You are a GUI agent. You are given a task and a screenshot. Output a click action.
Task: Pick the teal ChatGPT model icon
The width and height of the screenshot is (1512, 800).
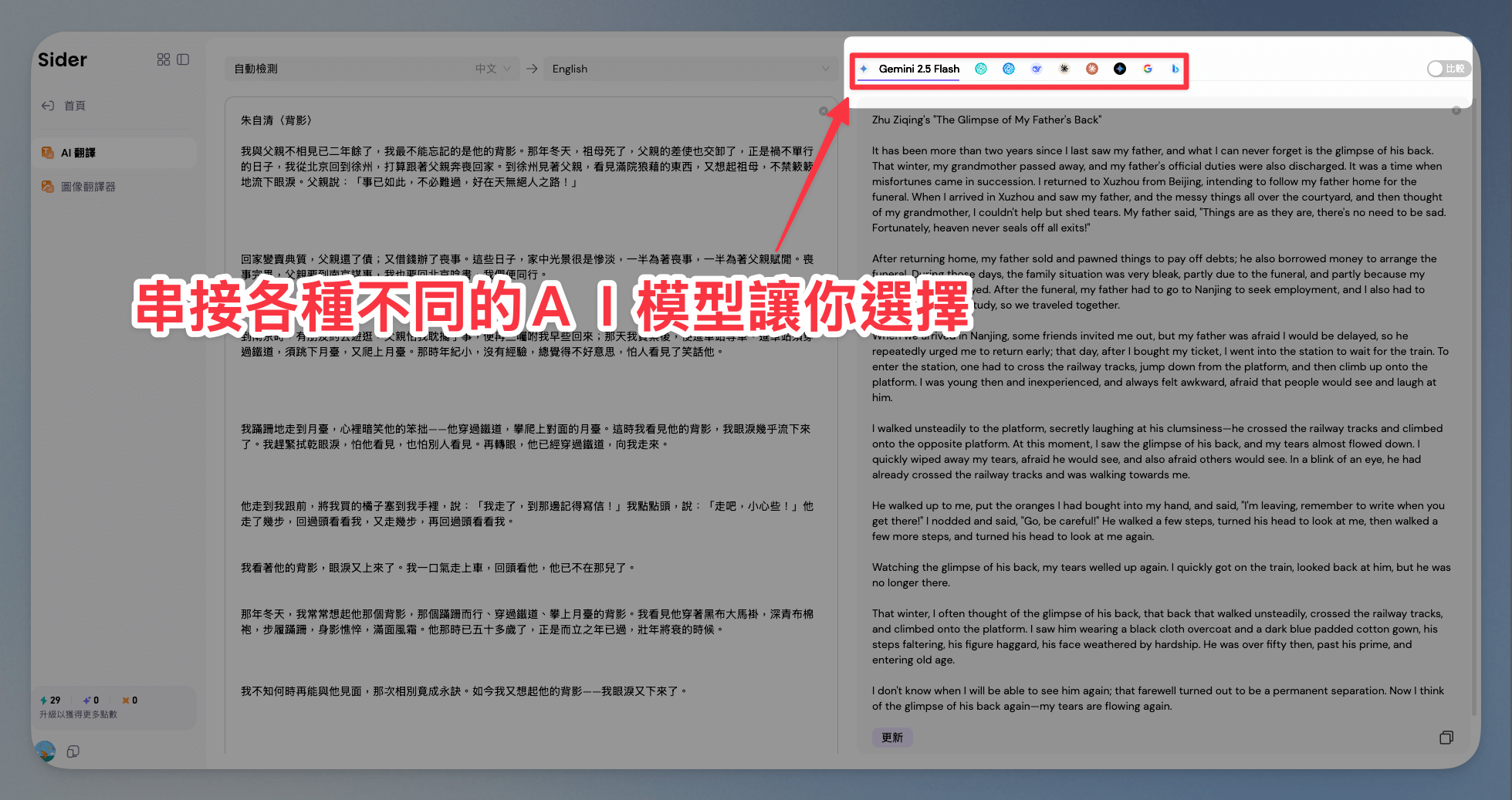tap(981, 69)
